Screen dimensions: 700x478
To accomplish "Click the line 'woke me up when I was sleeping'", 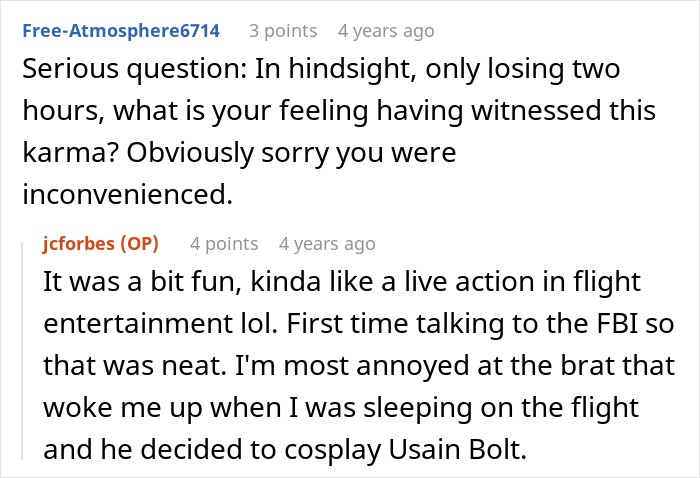I will pyautogui.click(x=341, y=408).
